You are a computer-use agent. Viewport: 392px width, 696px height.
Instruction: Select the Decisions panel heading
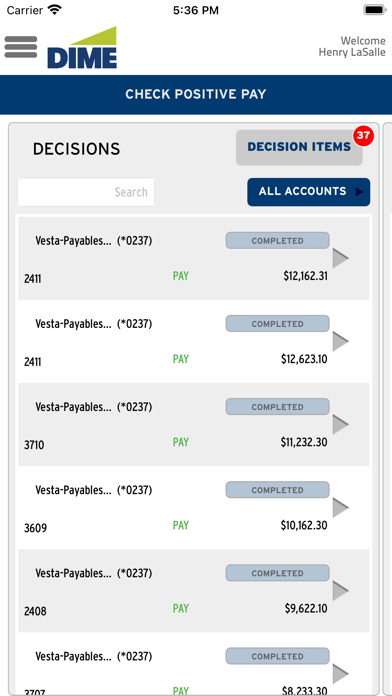[x=76, y=149]
